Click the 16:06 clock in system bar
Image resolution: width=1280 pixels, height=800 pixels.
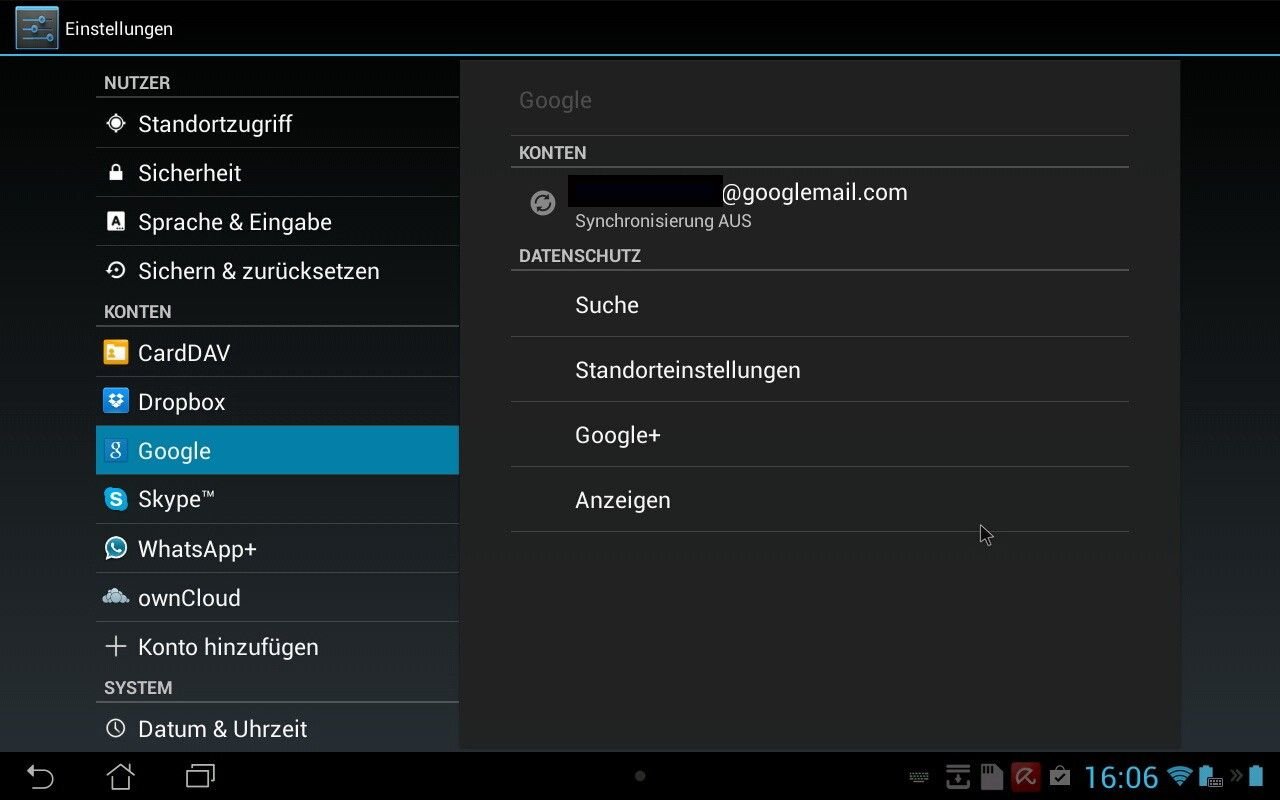1121,777
